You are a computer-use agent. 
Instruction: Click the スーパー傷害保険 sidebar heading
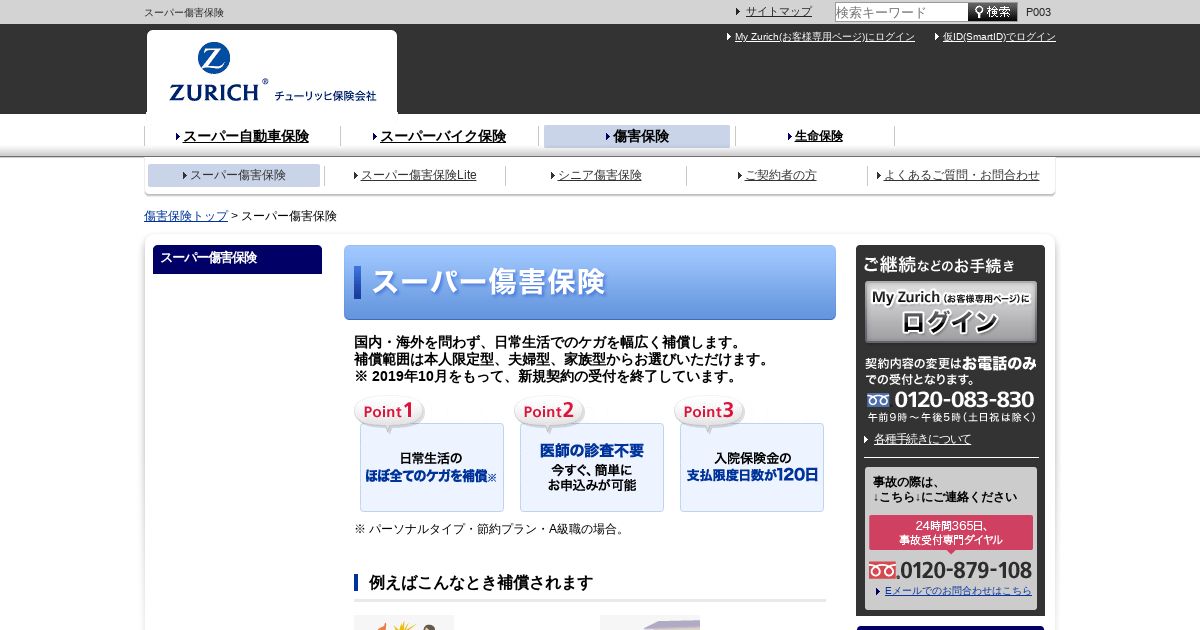point(237,259)
